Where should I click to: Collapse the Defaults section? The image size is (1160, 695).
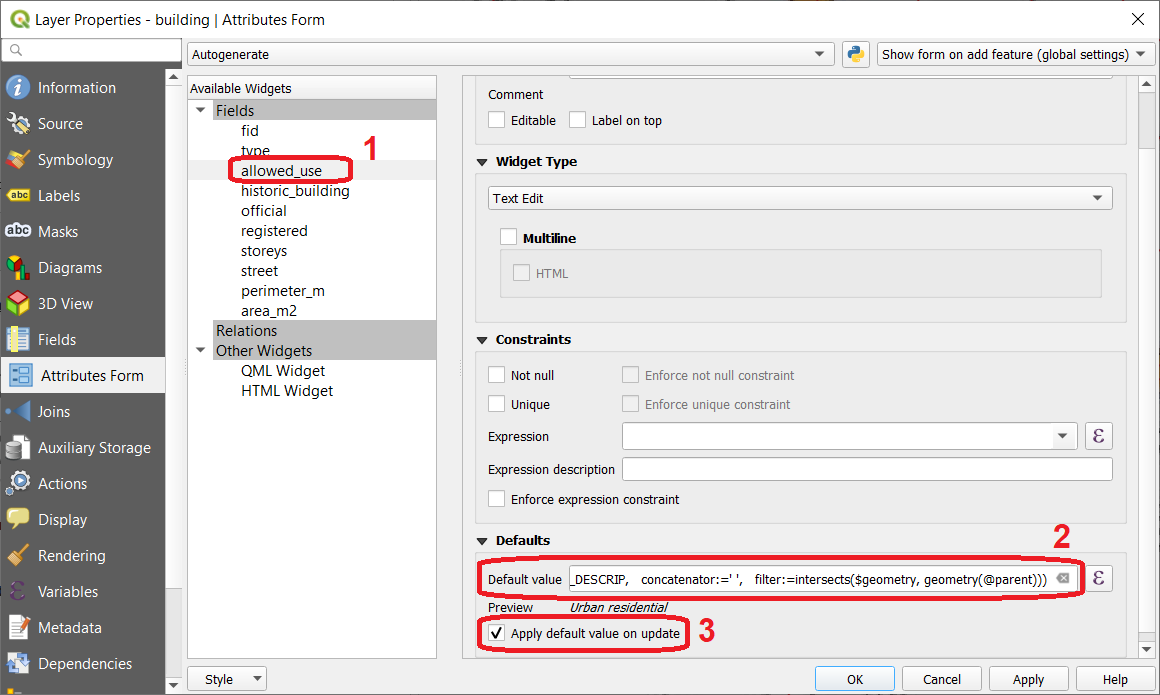[482, 541]
